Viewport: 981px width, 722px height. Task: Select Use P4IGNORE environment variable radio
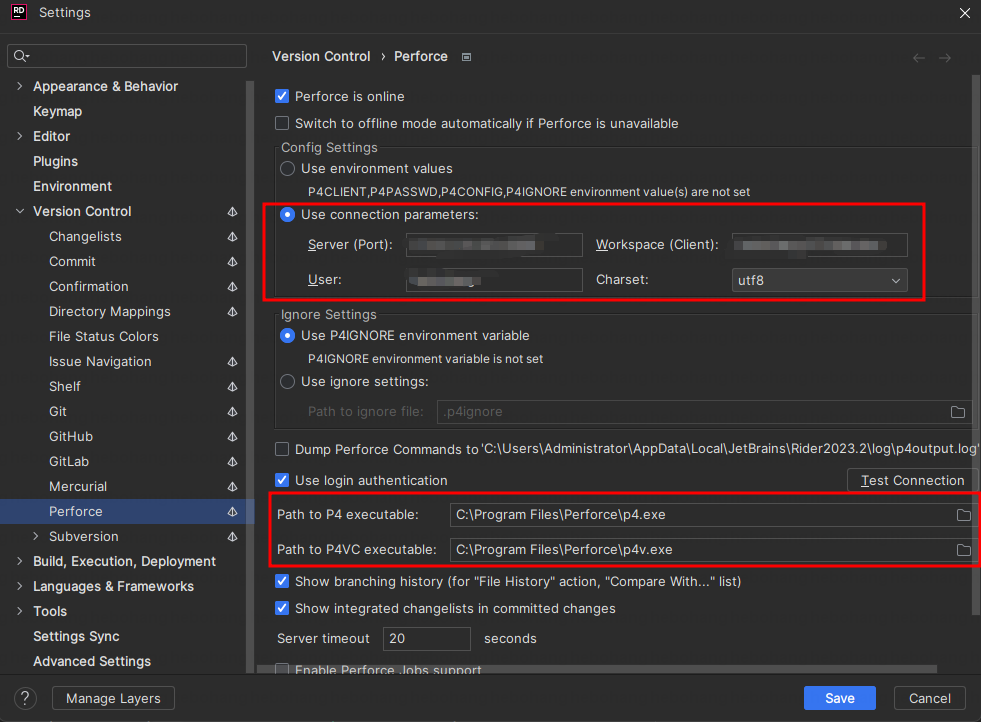point(287,335)
